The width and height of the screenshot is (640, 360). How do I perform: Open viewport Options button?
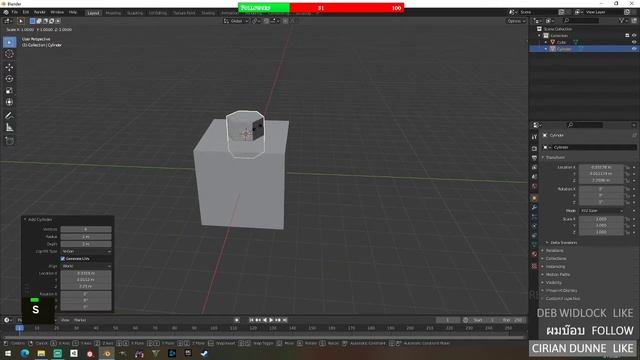tap(516, 21)
